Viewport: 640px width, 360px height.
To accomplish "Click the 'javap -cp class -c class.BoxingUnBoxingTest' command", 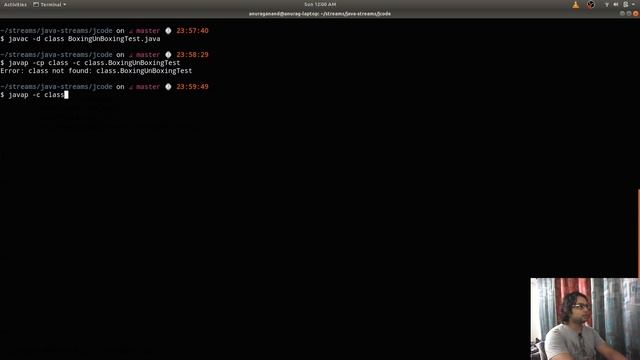I will point(94,63).
